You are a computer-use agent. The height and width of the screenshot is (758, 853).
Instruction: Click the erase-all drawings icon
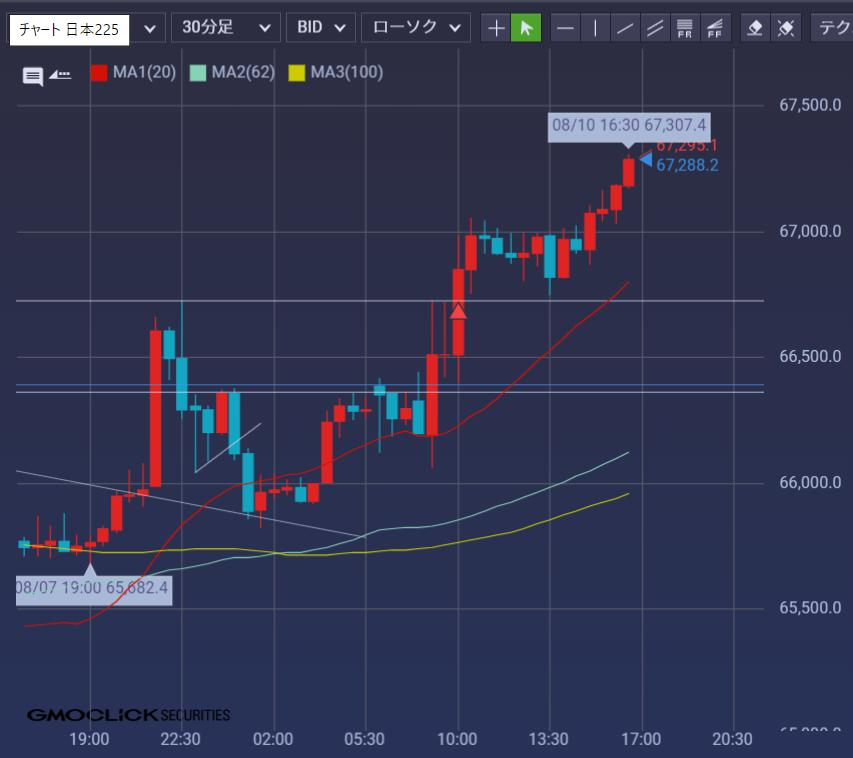(786, 28)
